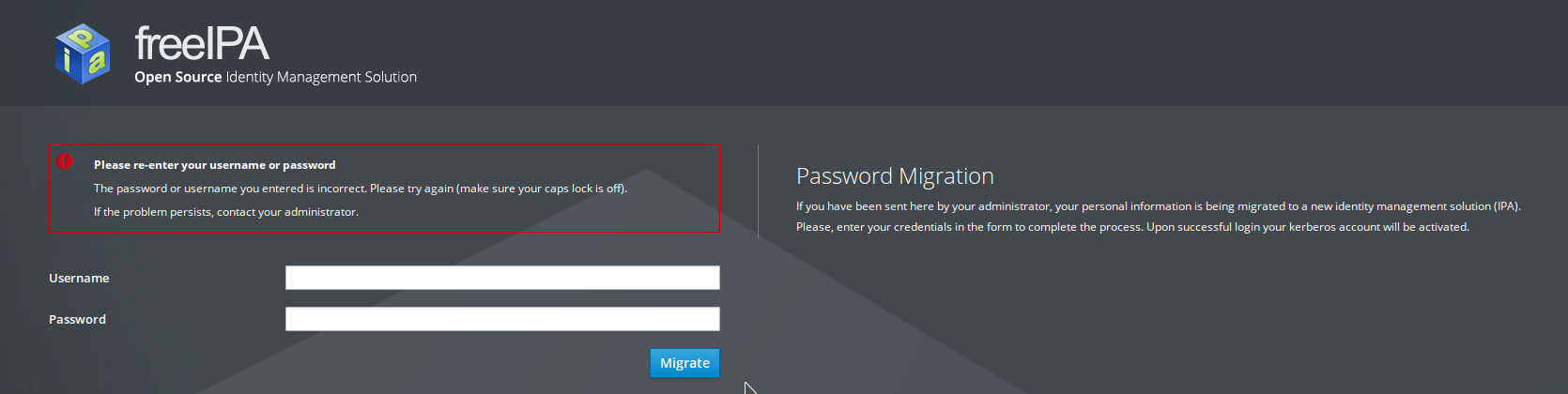Click the red error alert icon
Viewport: 1568px width, 394px height.
click(x=65, y=161)
